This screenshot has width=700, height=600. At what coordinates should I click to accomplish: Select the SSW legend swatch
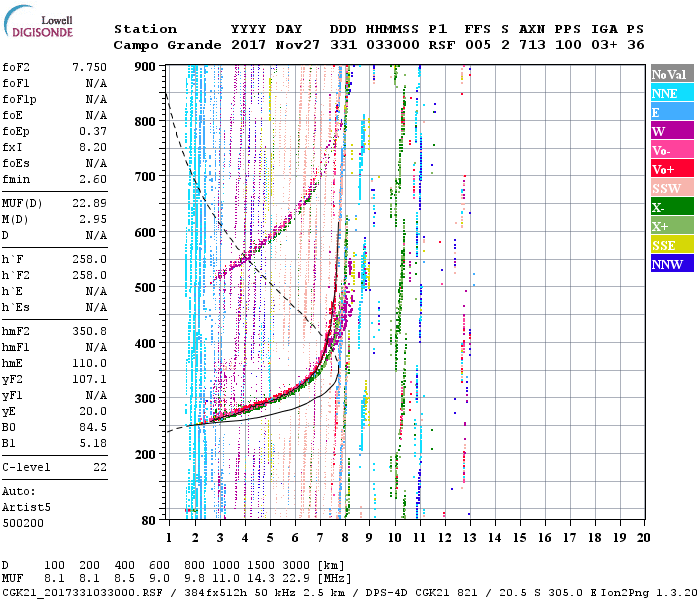pyautogui.click(x=670, y=189)
